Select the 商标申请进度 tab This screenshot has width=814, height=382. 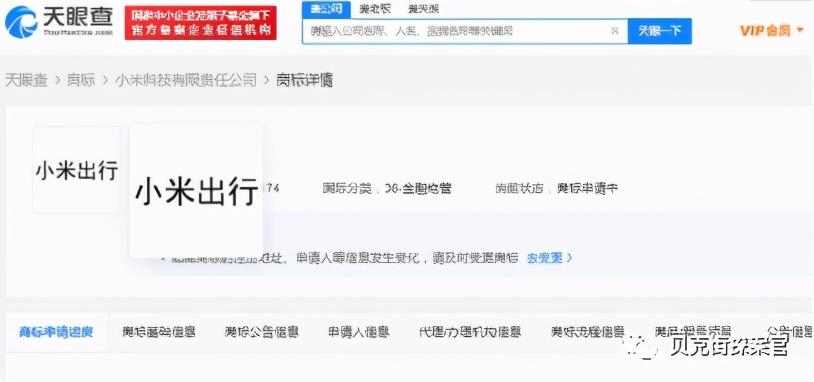56,332
